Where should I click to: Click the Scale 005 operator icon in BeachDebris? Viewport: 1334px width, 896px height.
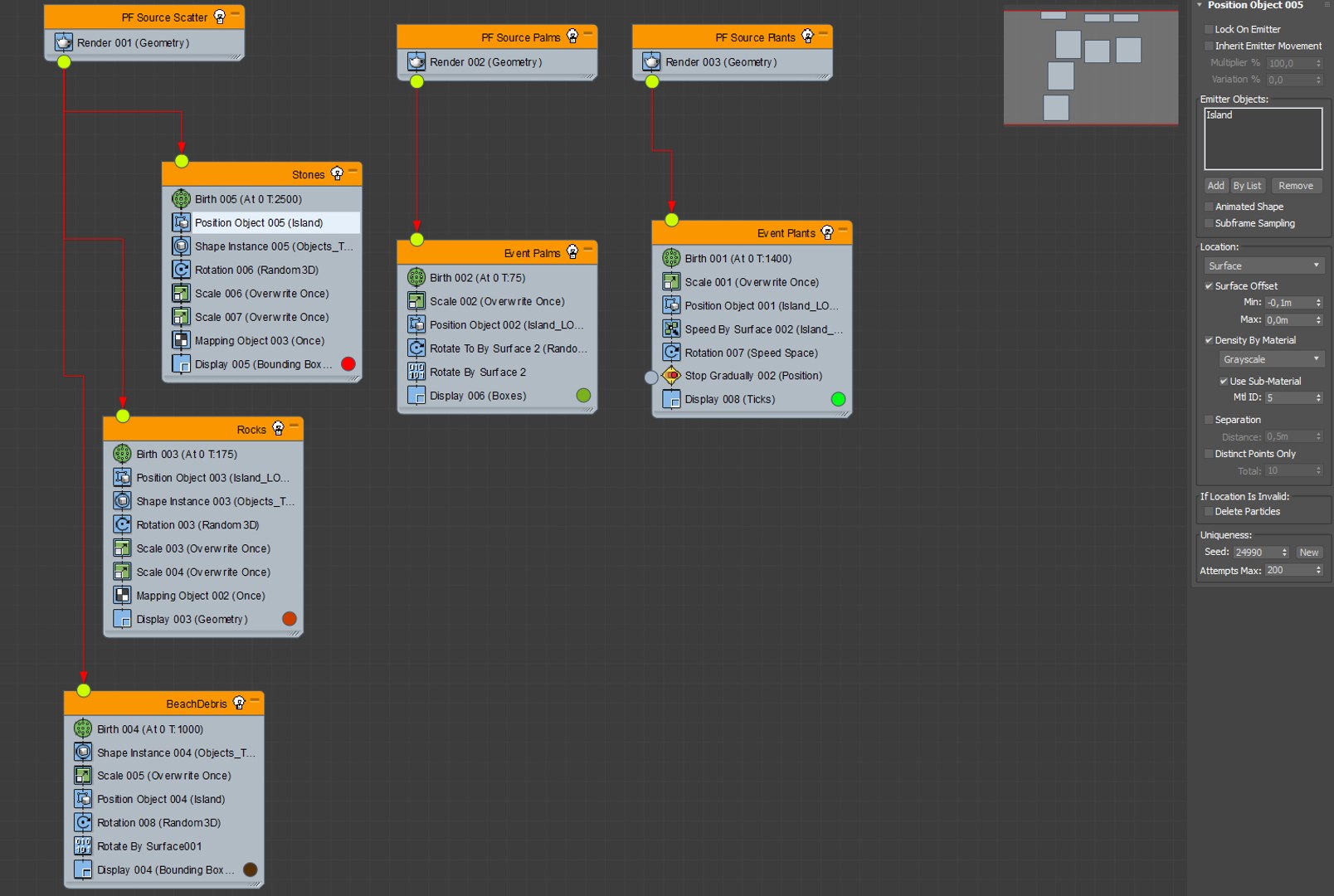pos(83,776)
